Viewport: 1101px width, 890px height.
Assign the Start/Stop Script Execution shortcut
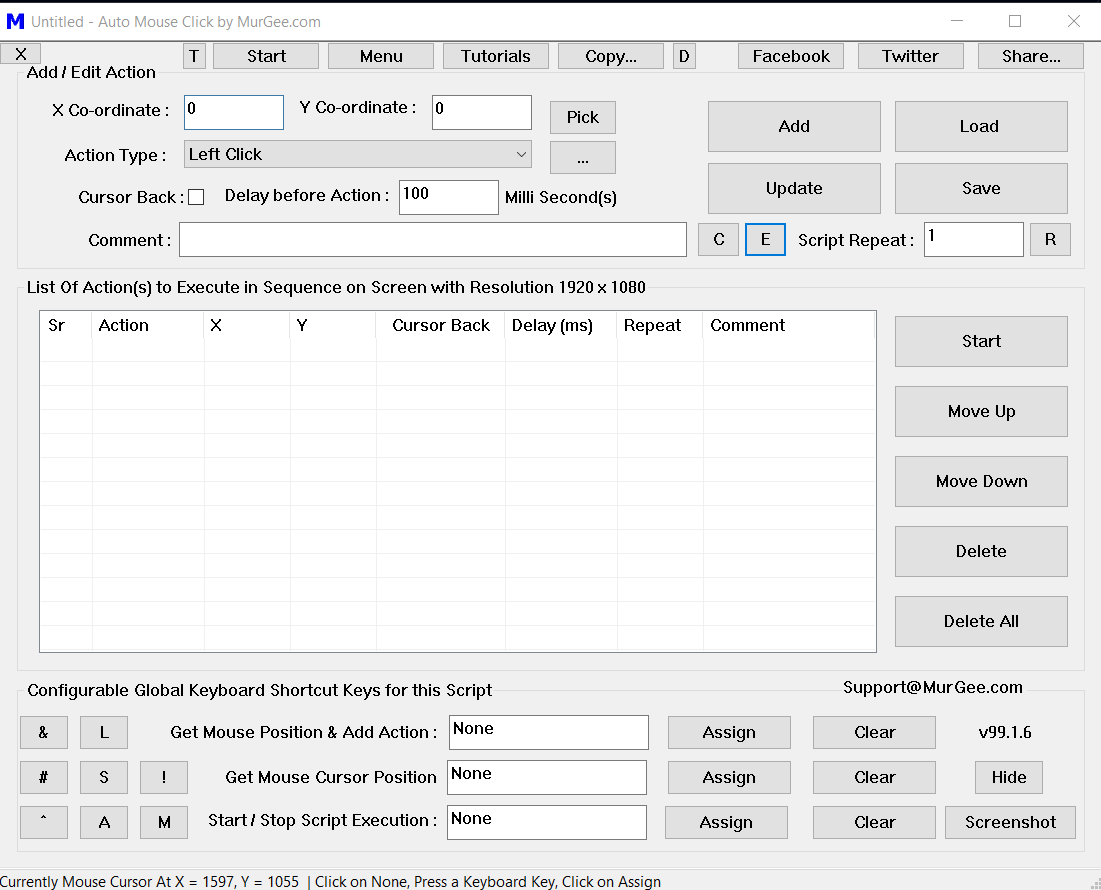(x=726, y=822)
